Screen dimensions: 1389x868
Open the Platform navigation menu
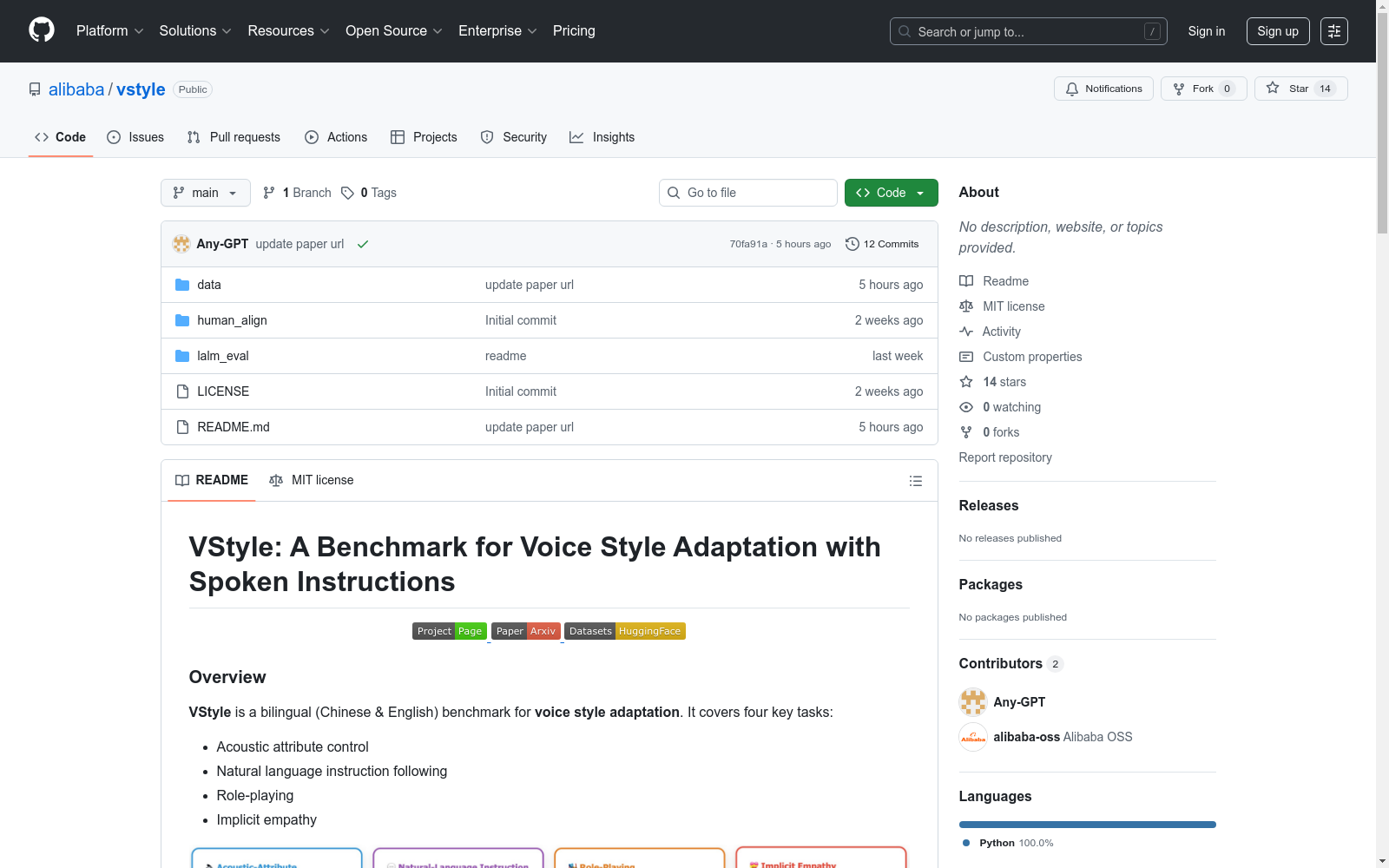coord(109,31)
